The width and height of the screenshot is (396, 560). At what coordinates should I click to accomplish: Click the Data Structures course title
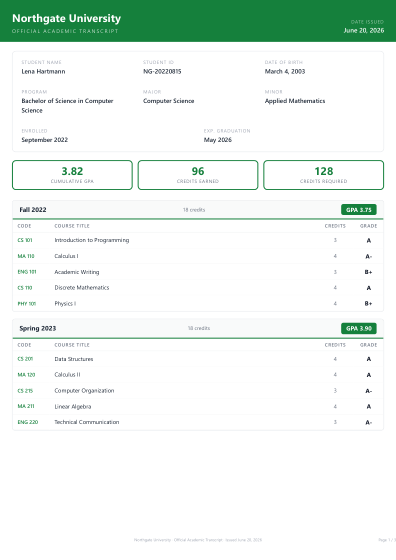[74, 359]
